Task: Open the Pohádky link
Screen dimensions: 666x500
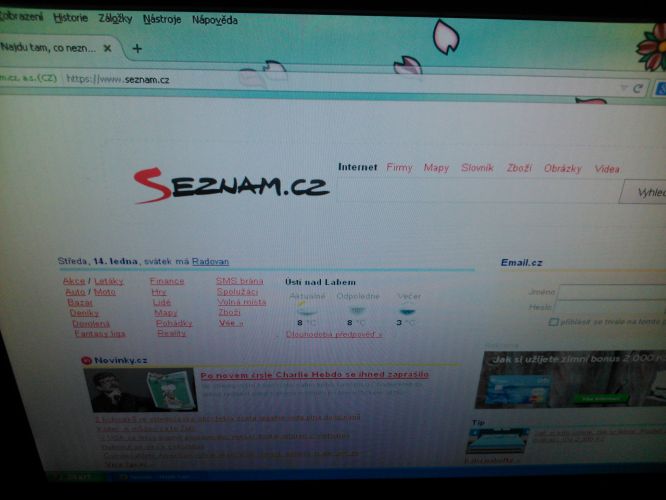Action: tap(174, 323)
